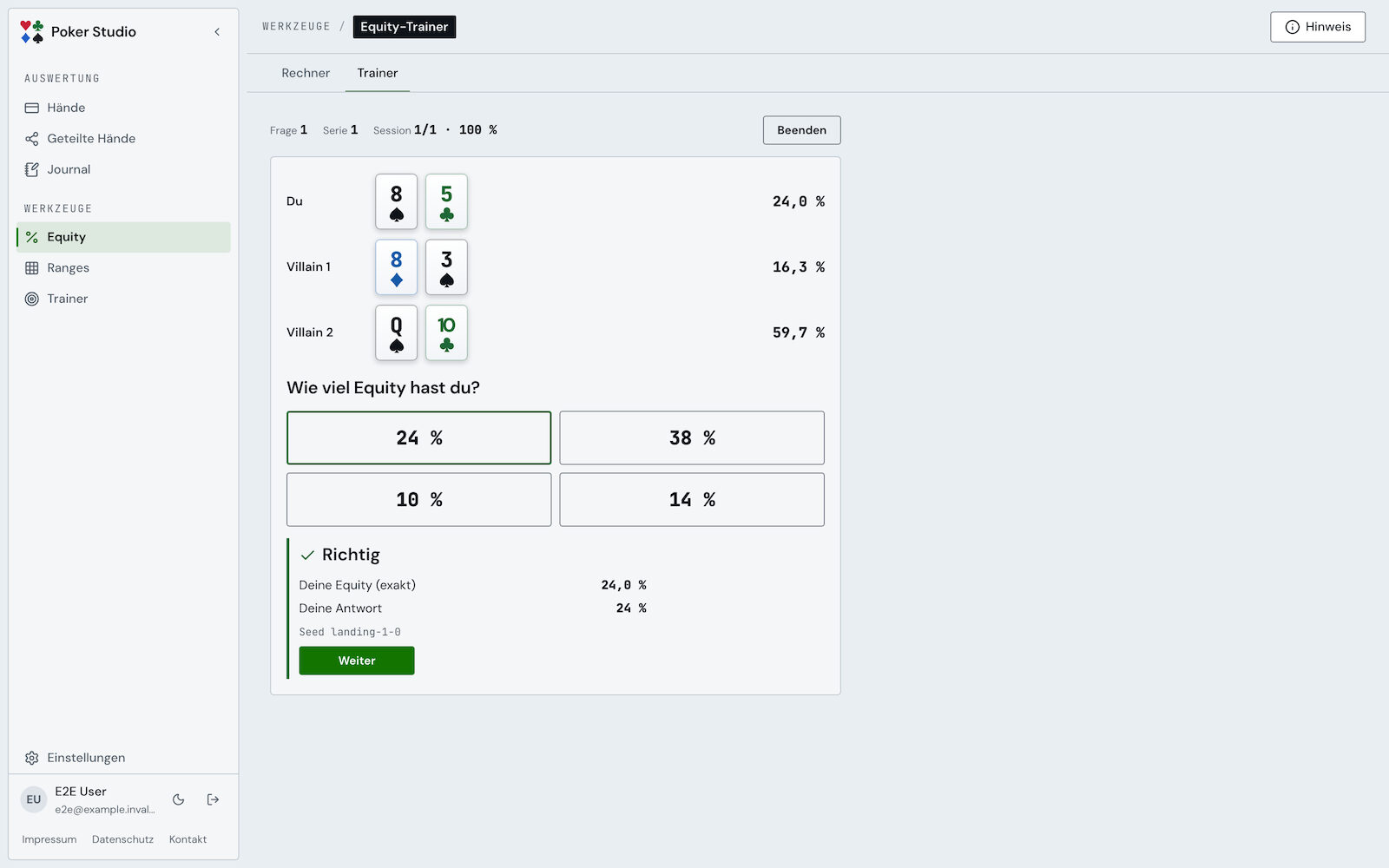
Task: Switch to the Rechner tab
Action: pyautogui.click(x=306, y=73)
